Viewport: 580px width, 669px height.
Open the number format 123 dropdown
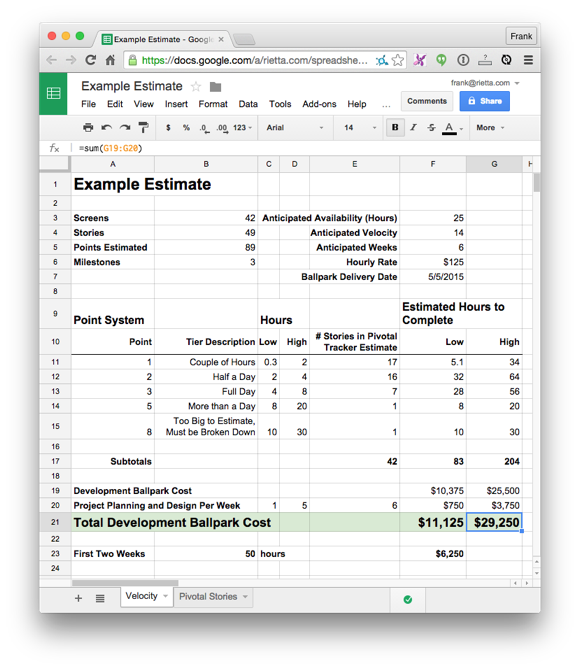tap(242, 127)
